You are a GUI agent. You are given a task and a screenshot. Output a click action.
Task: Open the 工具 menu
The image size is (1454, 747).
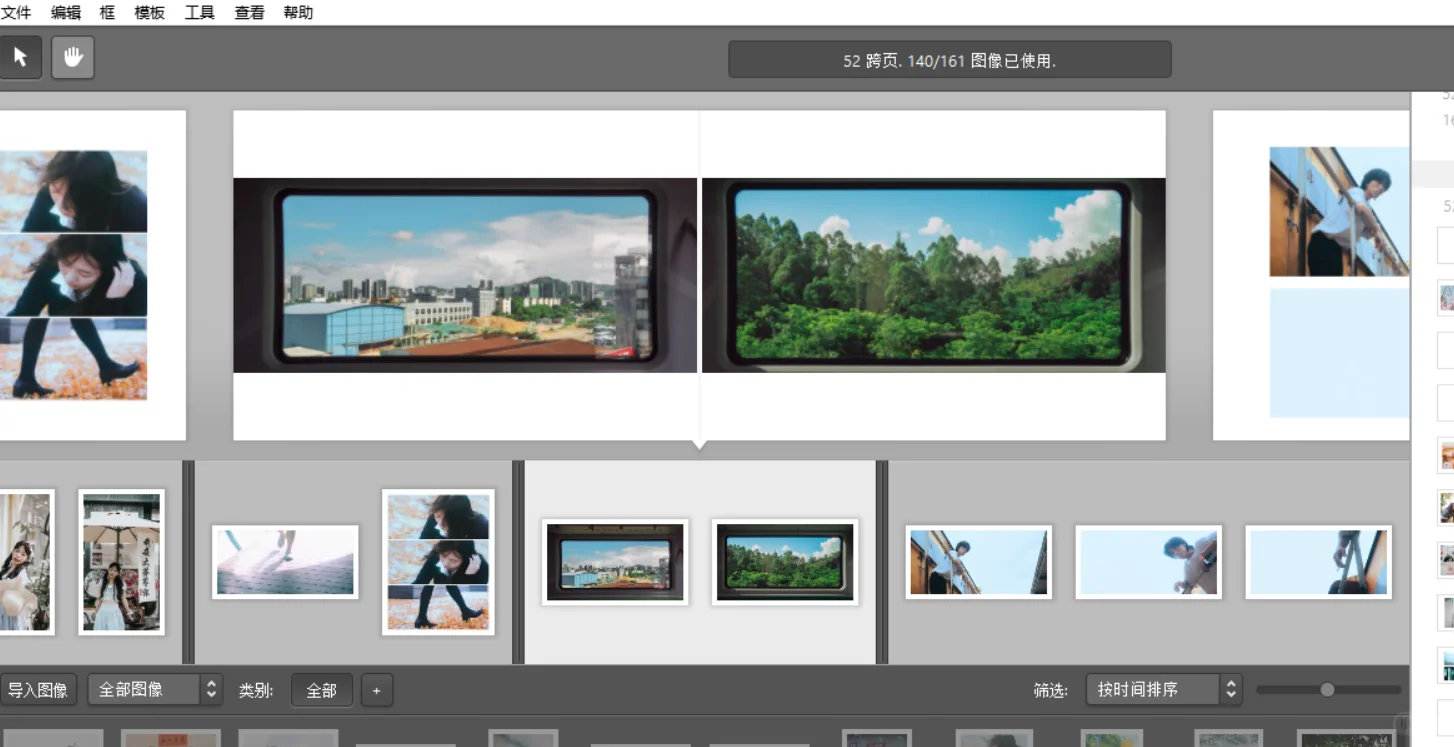(x=200, y=13)
